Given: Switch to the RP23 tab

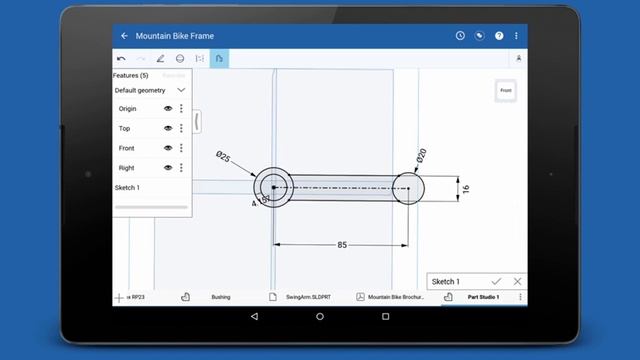Looking at the screenshot, I should (136, 297).
